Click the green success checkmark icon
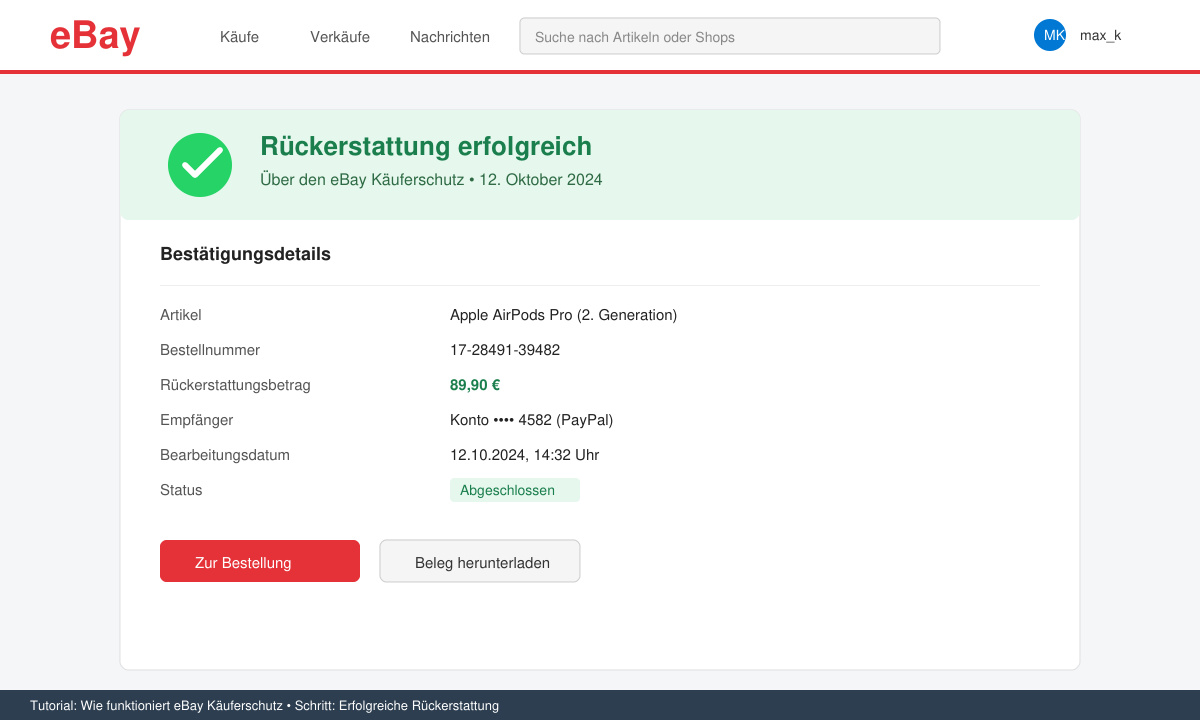1200x720 pixels. [x=200, y=165]
